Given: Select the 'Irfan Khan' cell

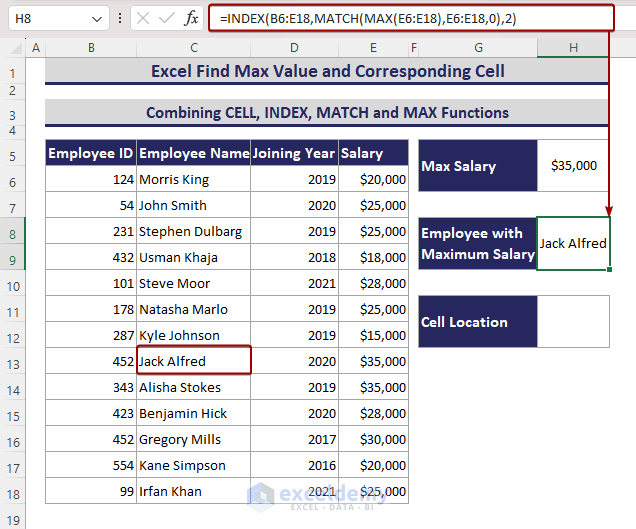Looking at the screenshot, I should click(x=194, y=491).
